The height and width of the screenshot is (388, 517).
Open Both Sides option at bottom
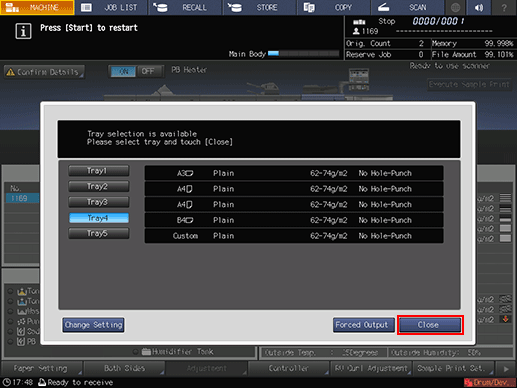coord(124,368)
